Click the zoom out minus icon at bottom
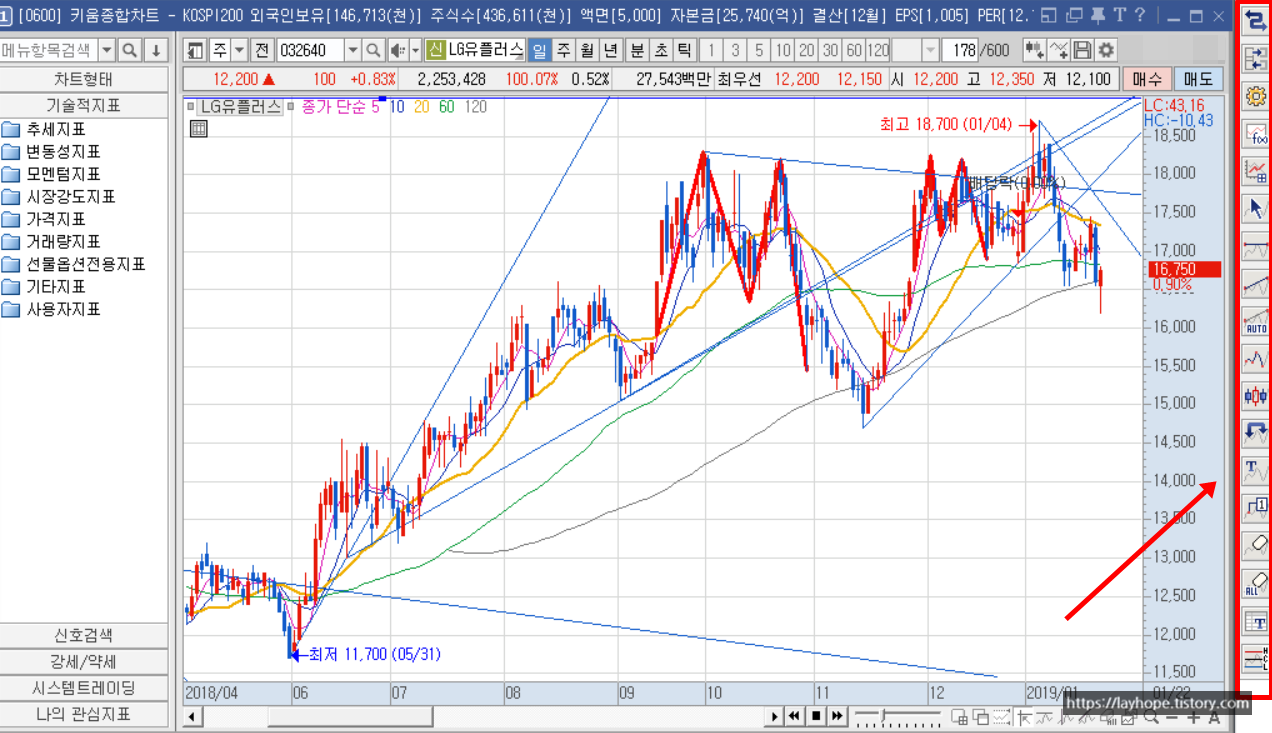 point(1173,716)
